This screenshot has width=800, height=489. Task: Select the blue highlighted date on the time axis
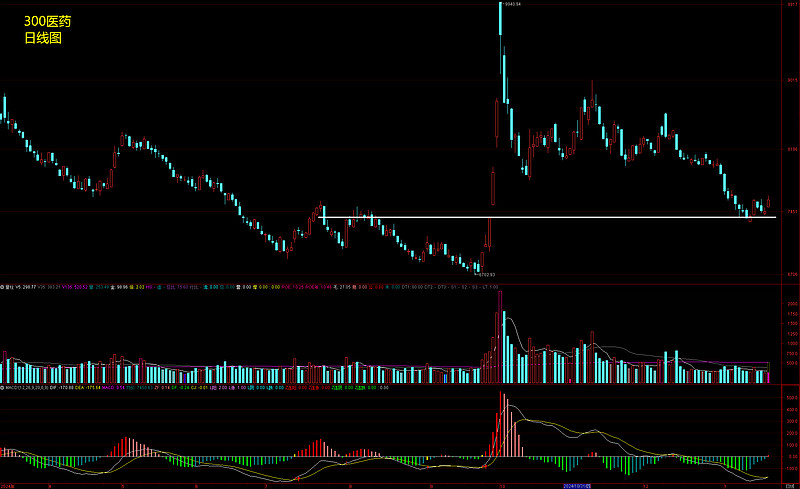click(574, 485)
